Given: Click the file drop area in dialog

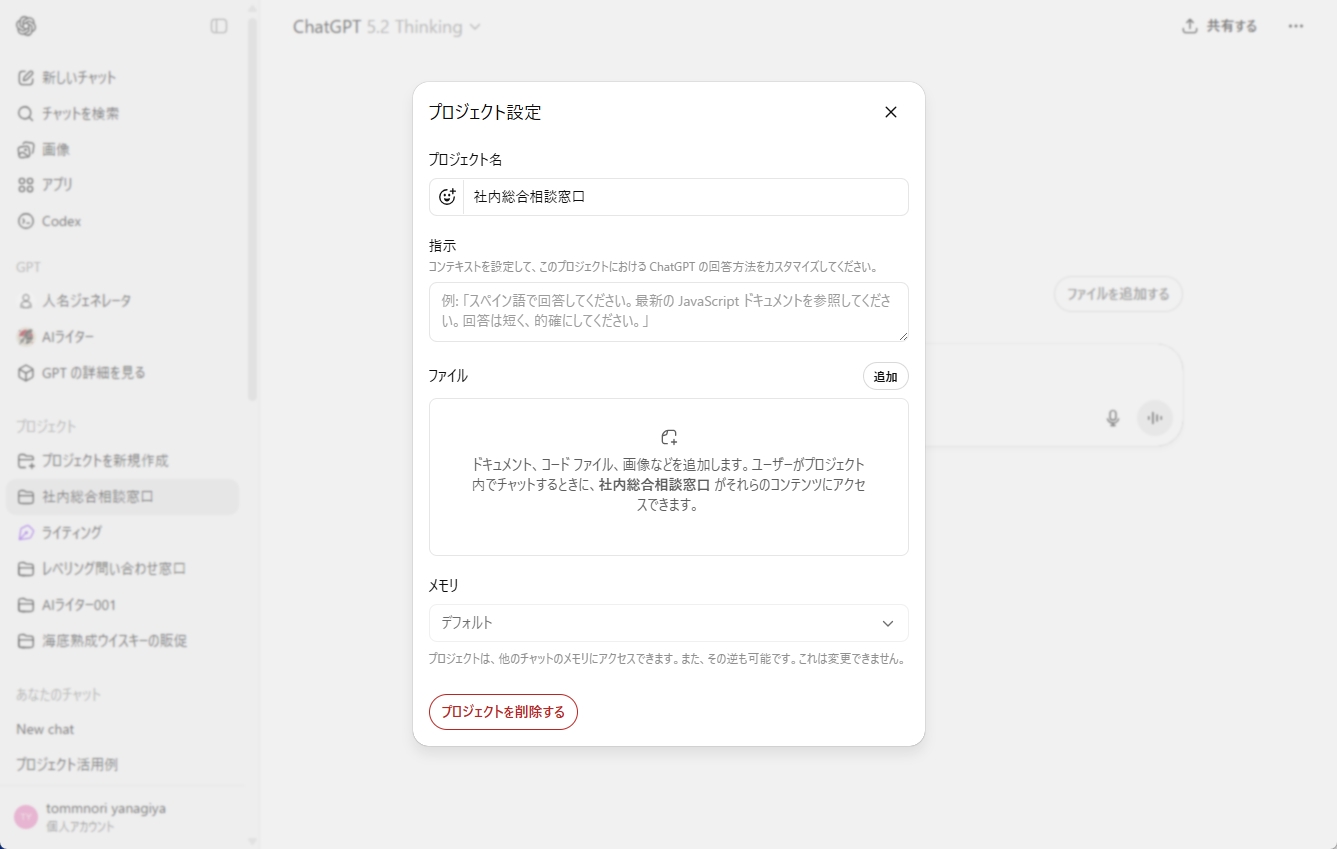Looking at the screenshot, I should pyautogui.click(x=669, y=477).
